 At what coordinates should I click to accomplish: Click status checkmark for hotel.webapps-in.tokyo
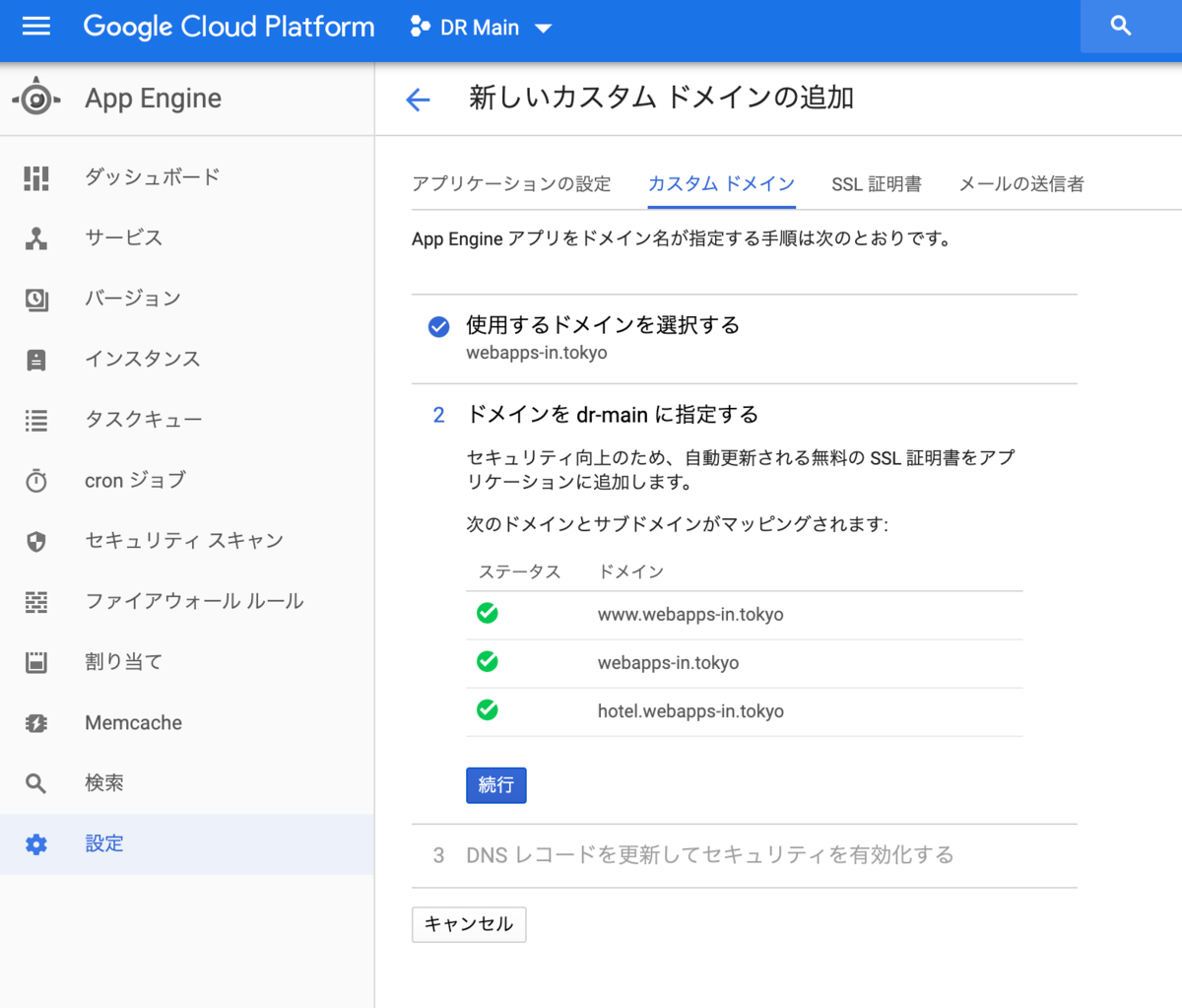point(487,710)
